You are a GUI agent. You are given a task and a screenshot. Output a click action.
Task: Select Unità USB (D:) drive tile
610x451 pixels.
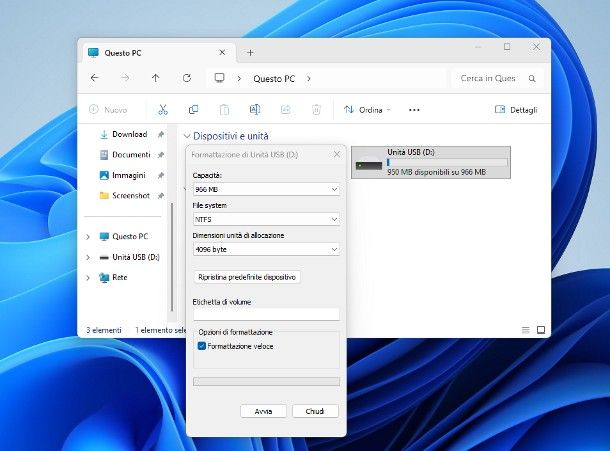click(431, 162)
